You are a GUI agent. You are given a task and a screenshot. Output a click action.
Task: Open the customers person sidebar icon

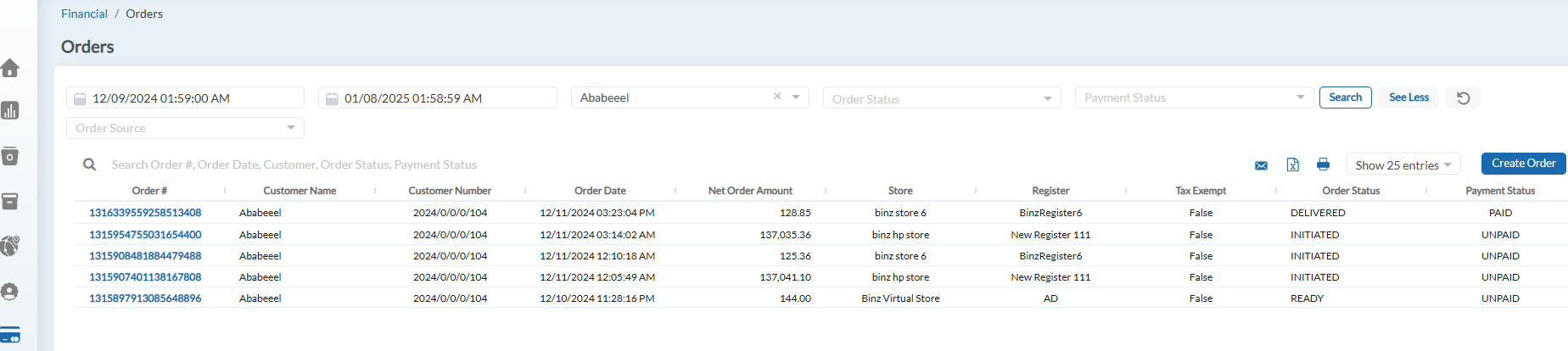pyautogui.click(x=10, y=292)
